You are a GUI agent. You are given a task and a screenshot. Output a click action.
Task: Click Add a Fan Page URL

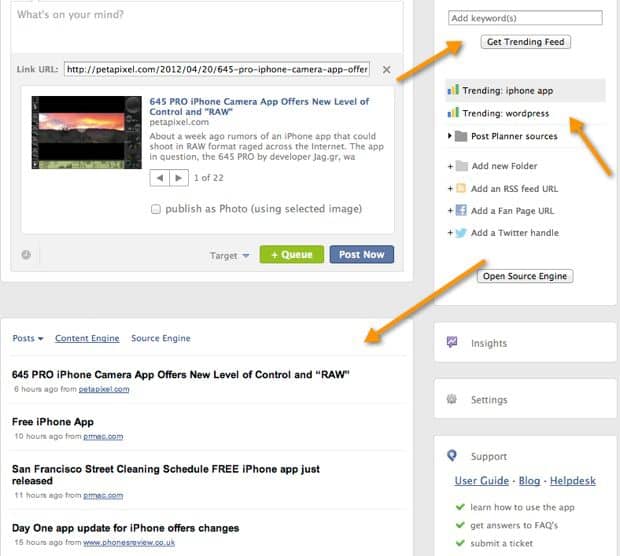(x=512, y=211)
